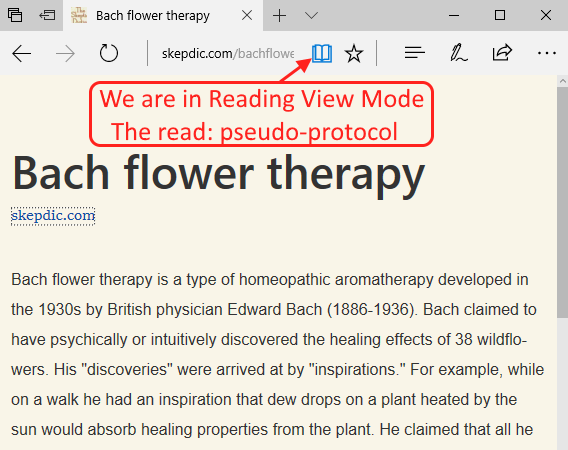Go forward with the right arrow
This screenshot has width=568, height=450.
tap(65, 54)
